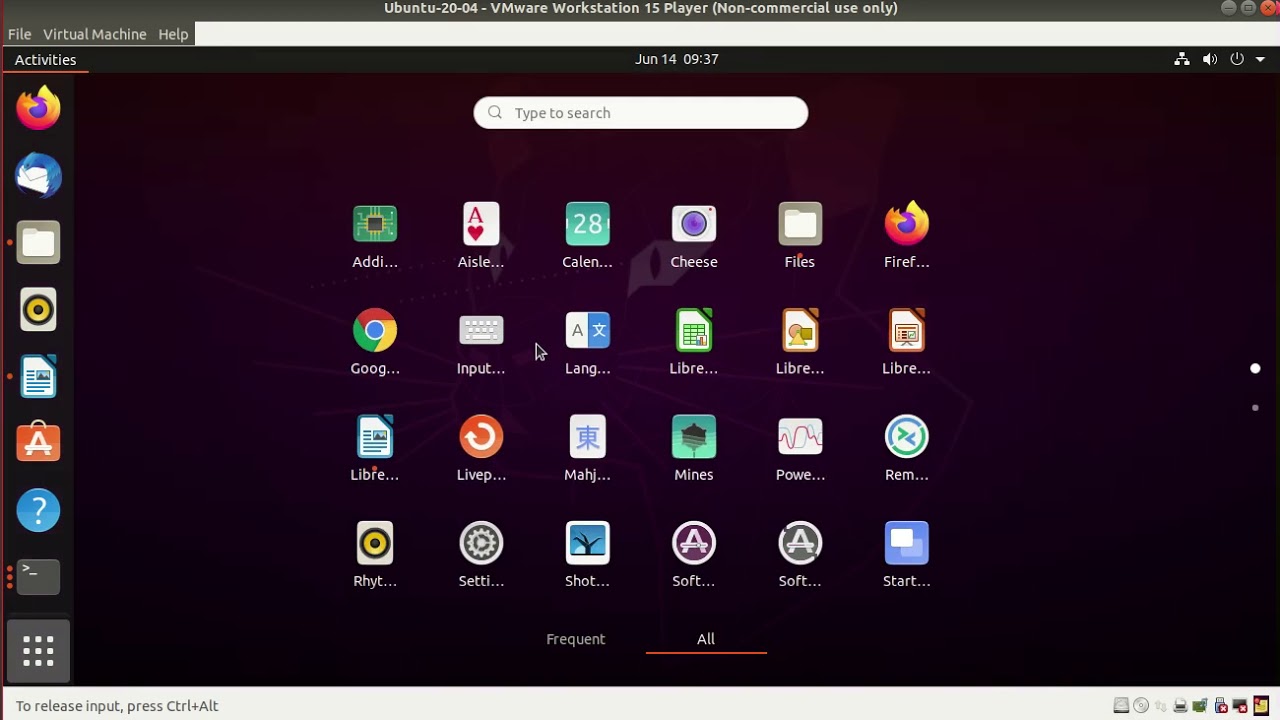This screenshot has width=1280, height=720.
Task: Launch Firefox from the app grid
Action: click(907, 237)
